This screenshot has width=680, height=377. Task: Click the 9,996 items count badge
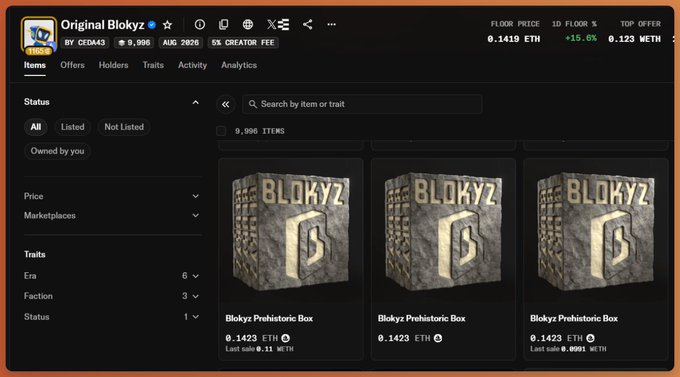[x=134, y=43]
